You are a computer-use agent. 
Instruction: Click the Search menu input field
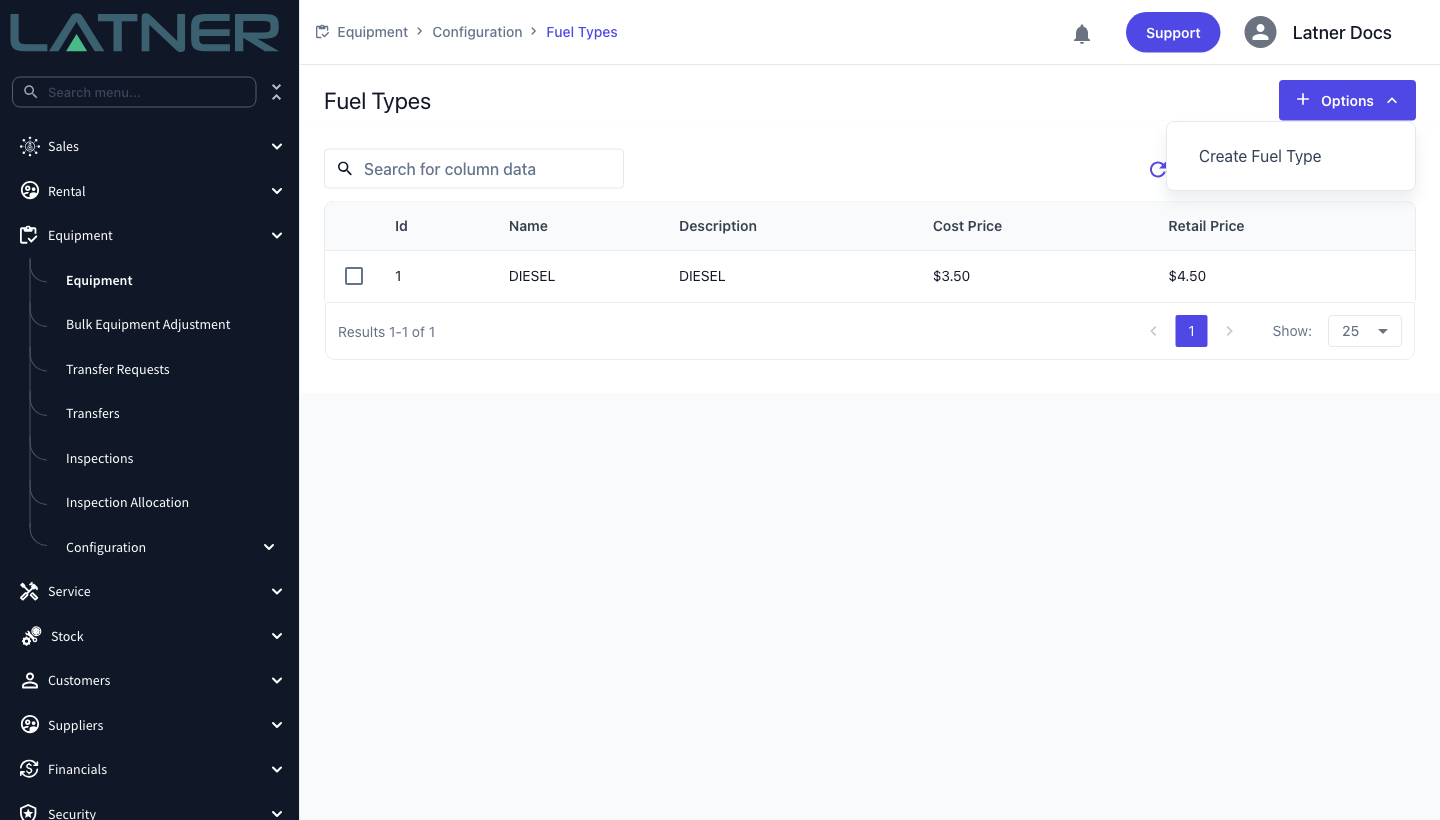tap(134, 92)
